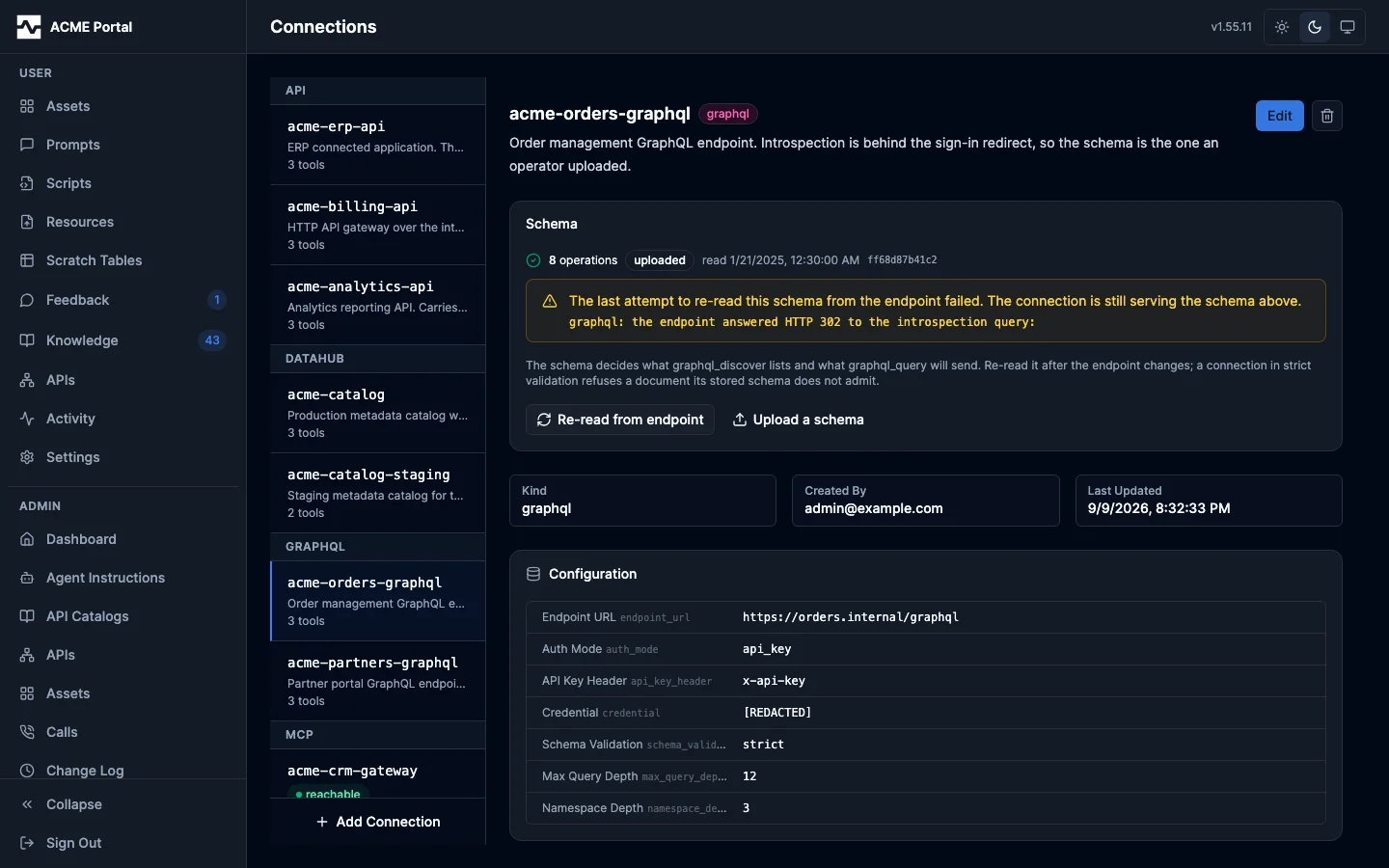
Task: Click the Calls phone icon
Action: (27, 732)
